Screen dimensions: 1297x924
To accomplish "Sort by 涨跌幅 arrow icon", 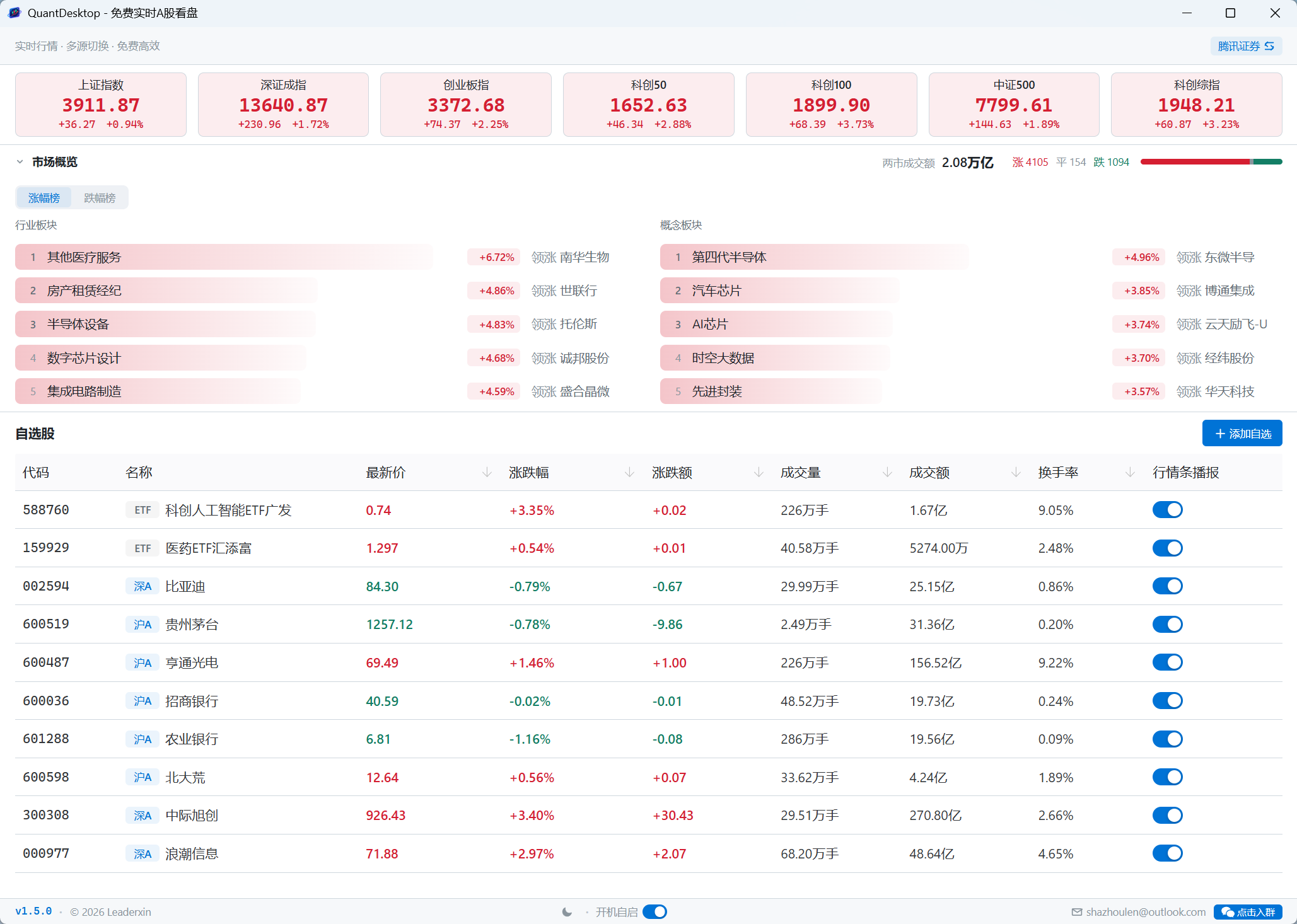I will (x=629, y=472).
